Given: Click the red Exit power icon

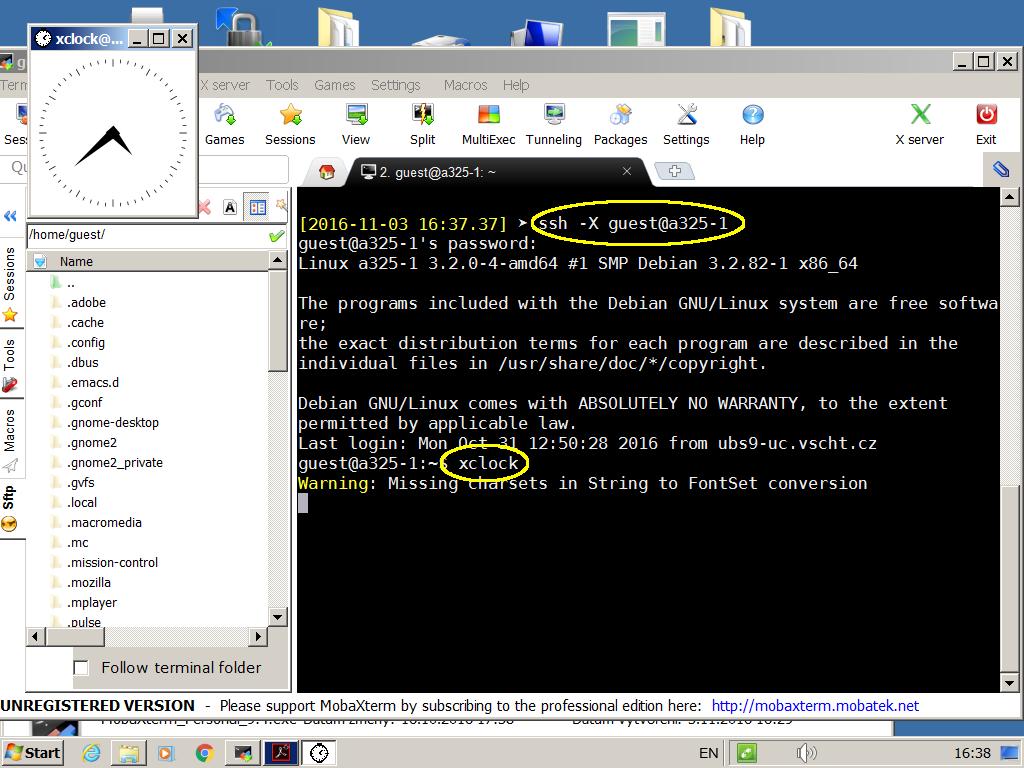Looking at the screenshot, I should click(986, 124).
